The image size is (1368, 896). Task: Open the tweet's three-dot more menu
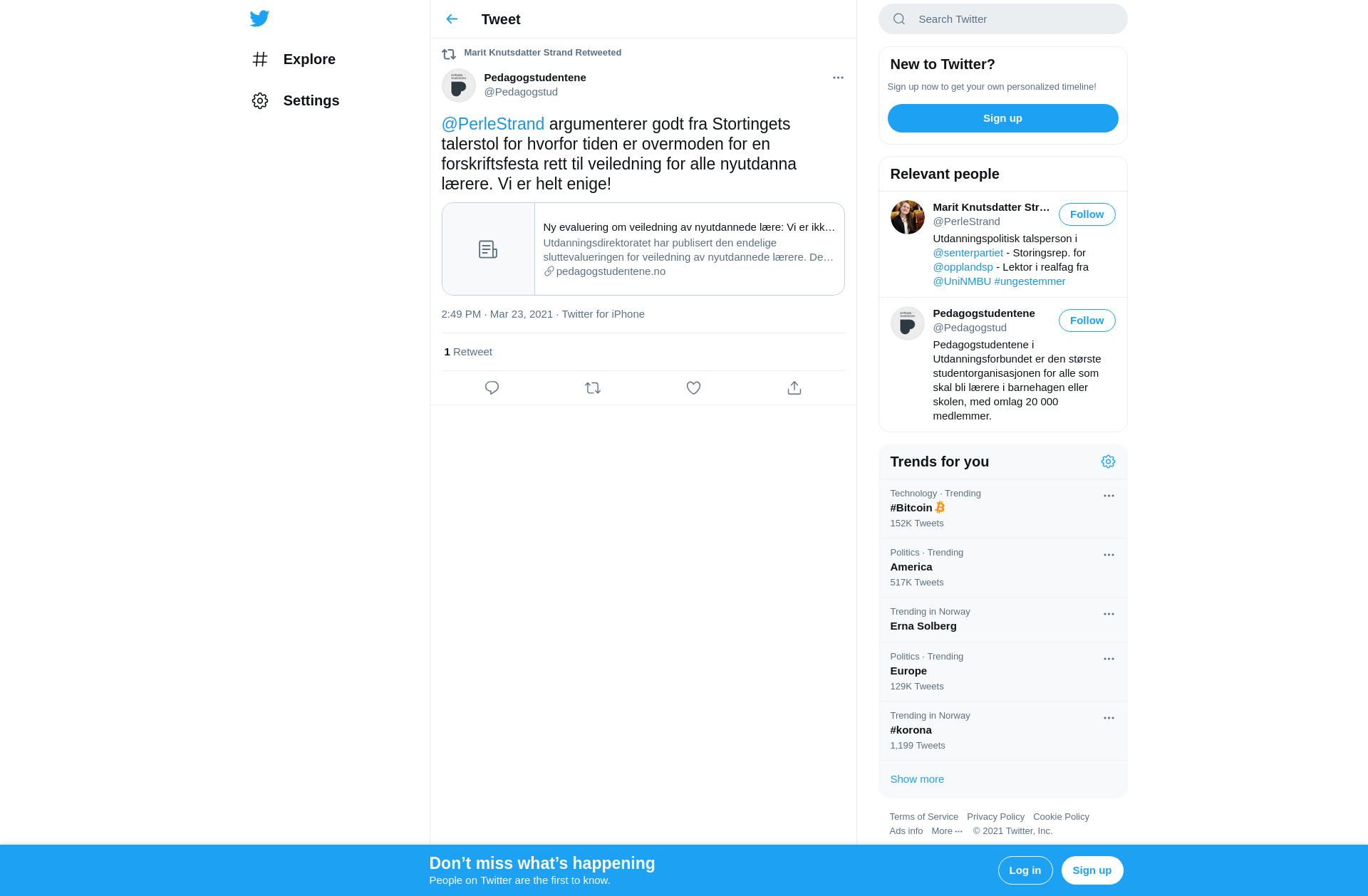[838, 78]
